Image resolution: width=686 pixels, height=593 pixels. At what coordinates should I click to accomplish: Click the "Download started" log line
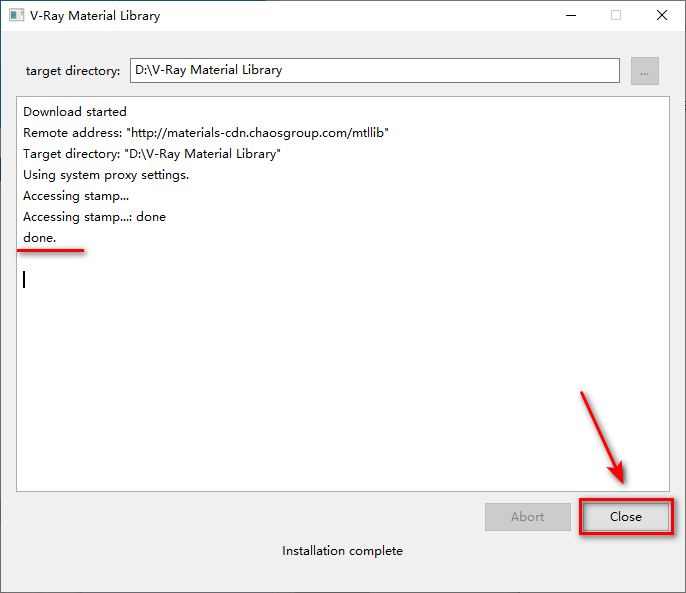(75, 112)
